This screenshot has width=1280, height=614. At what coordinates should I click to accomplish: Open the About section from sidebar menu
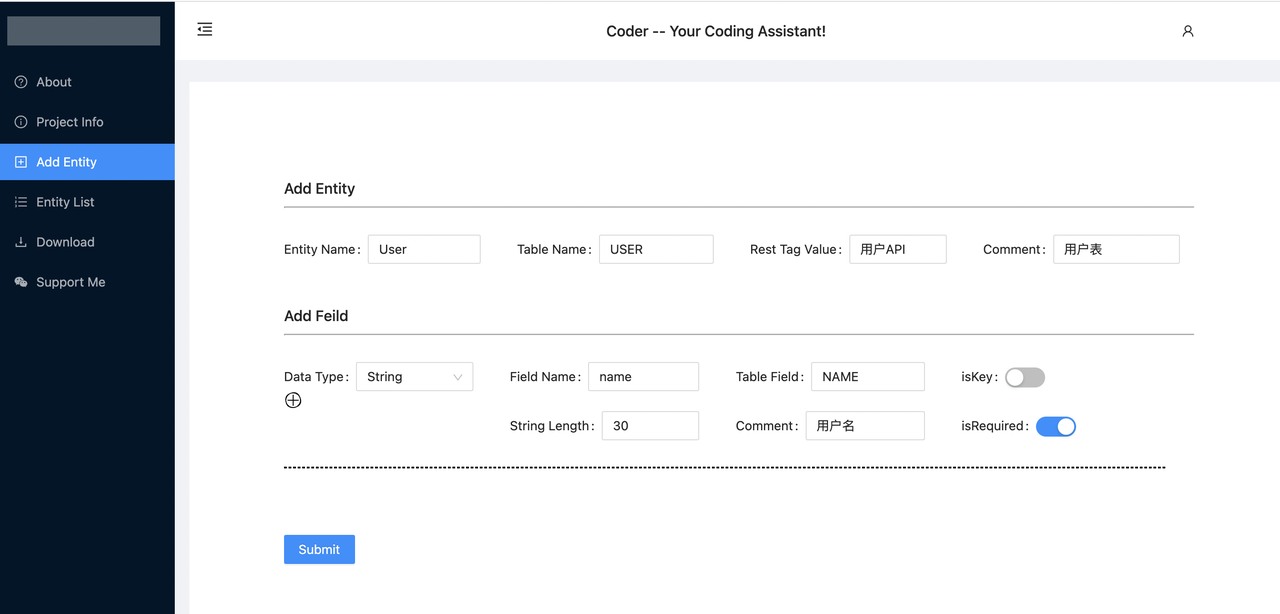point(54,81)
